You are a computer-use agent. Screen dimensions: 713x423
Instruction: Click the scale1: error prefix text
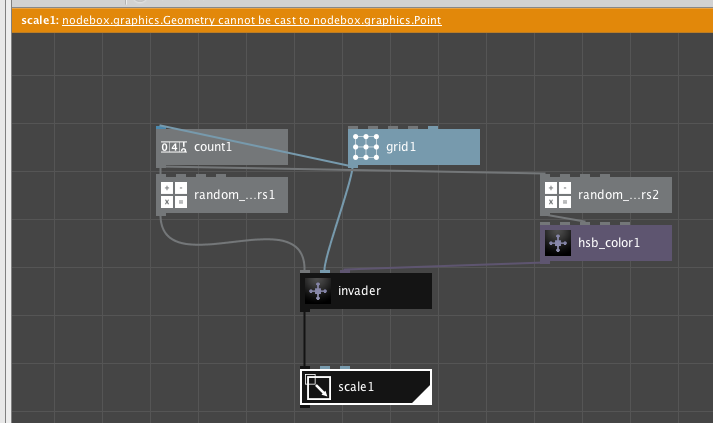[40, 20]
